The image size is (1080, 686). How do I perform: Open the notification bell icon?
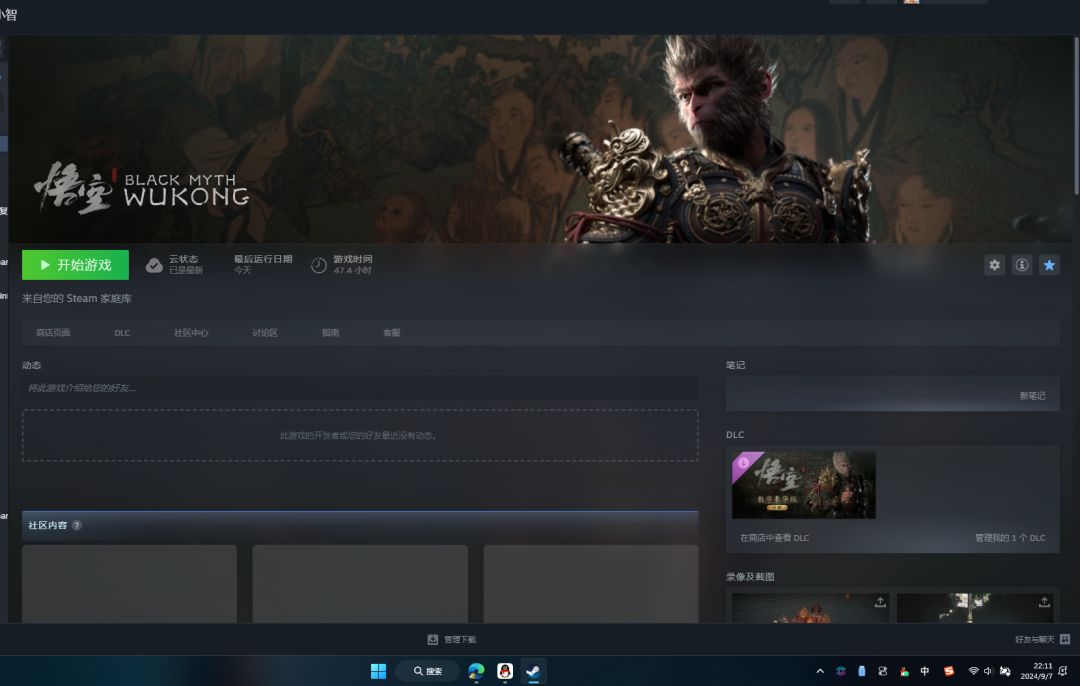click(x=1063, y=671)
